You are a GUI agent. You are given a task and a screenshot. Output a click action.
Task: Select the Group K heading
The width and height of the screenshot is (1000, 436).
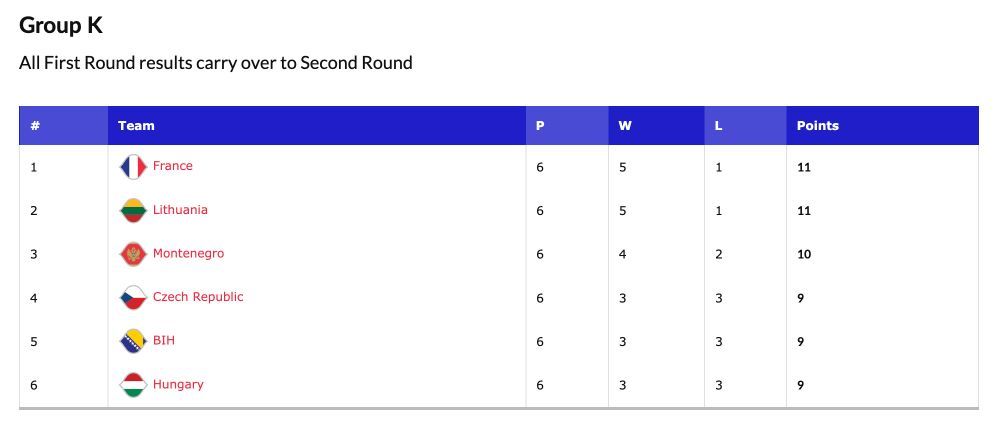pos(61,25)
